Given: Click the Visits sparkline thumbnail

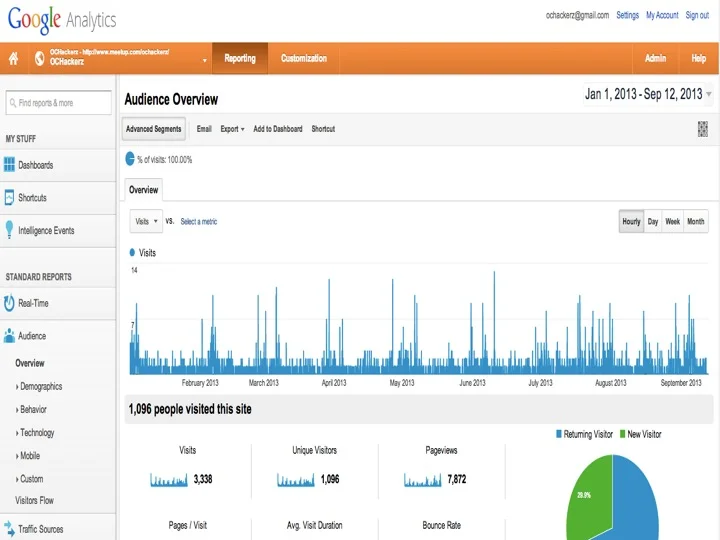Looking at the screenshot, I should tap(169, 480).
